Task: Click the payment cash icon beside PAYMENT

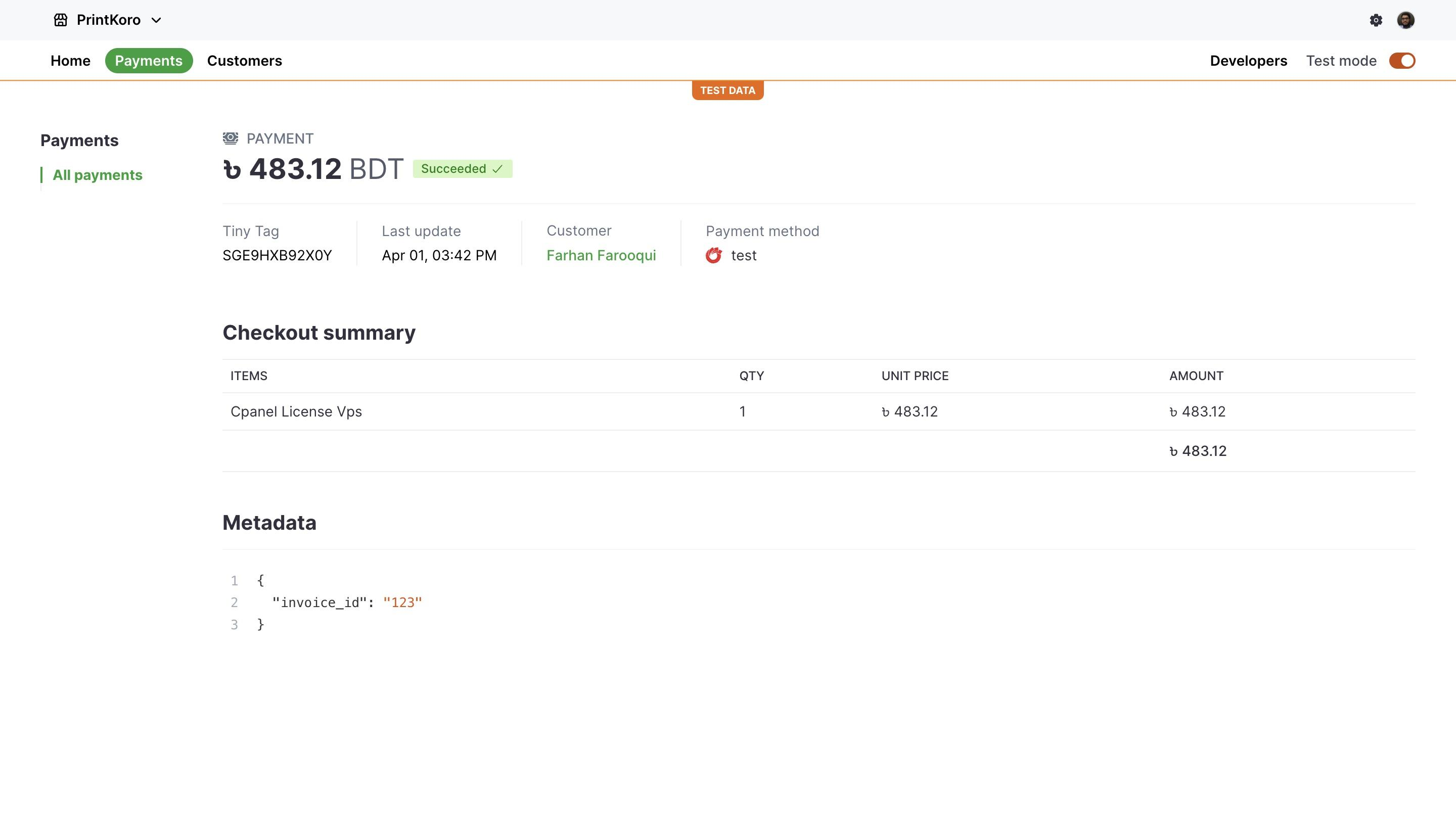Action: (x=231, y=138)
